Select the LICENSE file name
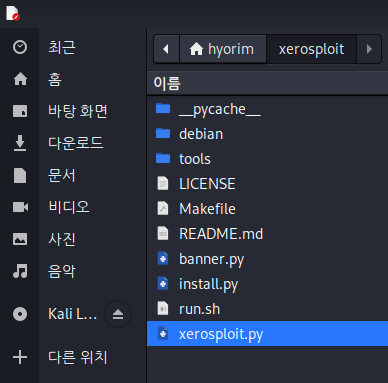Viewport: 388px width, 383px height. 207,184
